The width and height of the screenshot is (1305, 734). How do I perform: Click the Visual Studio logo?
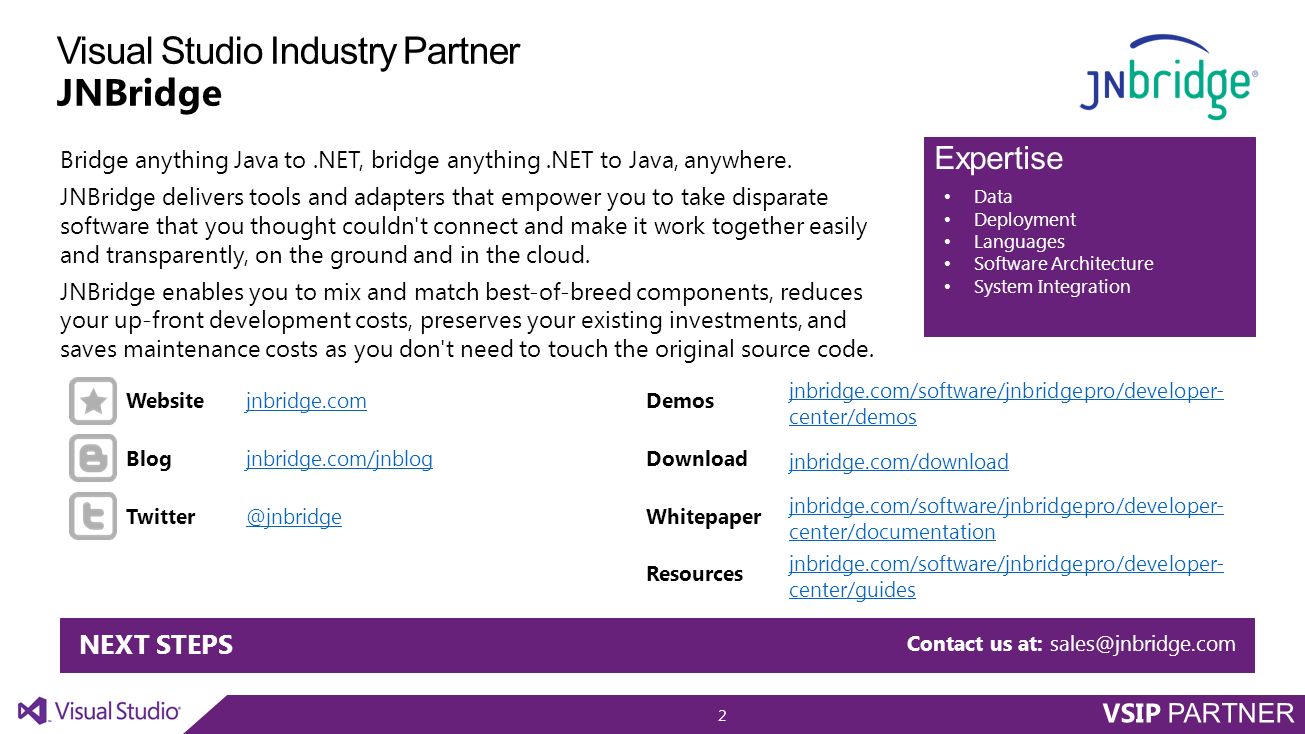point(99,711)
